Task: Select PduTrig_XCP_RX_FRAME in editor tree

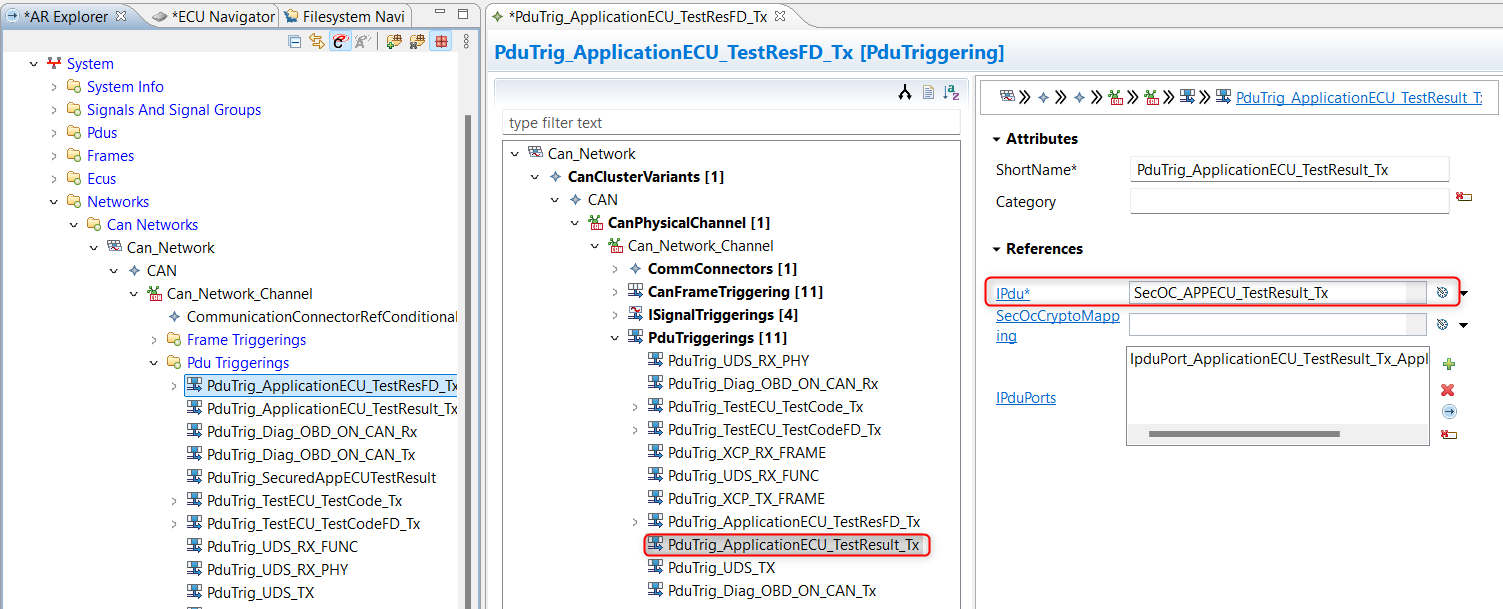Action: pos(747,453)
